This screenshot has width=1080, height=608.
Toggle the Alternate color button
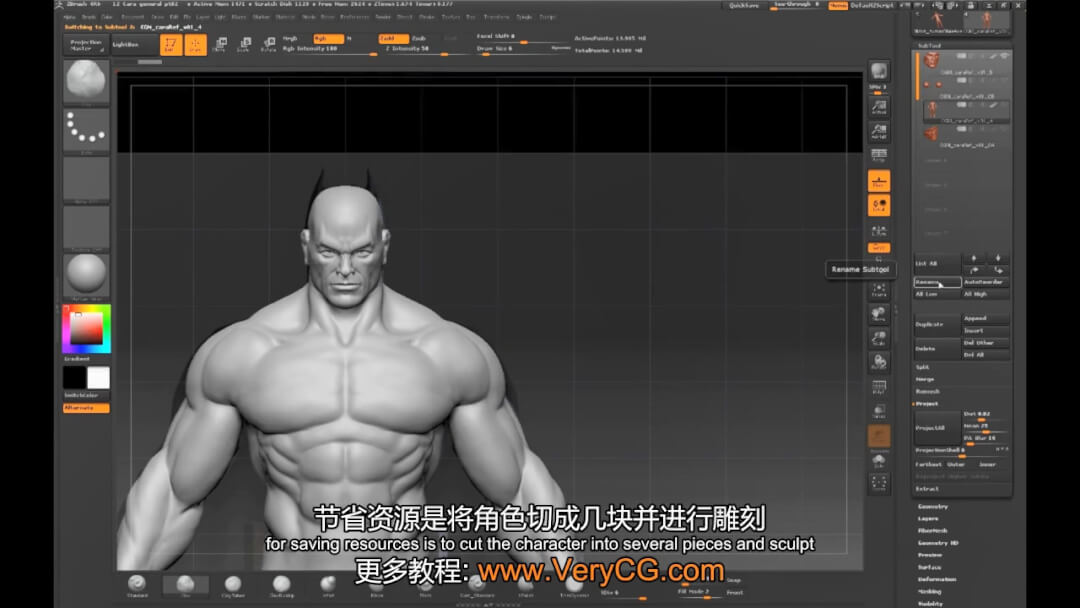pyautogui.click(x=86, y=408)
